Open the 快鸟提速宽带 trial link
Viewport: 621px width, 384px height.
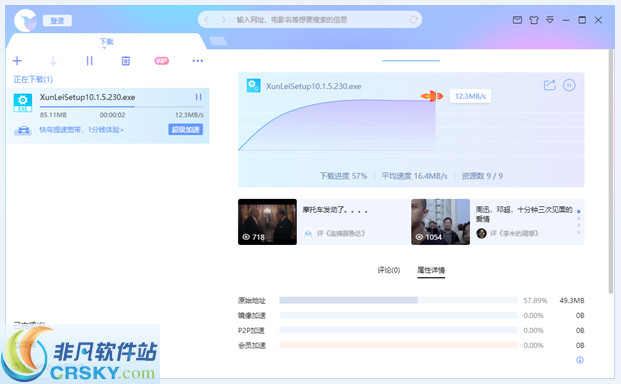pyautogui.click(x=82, y=130)
